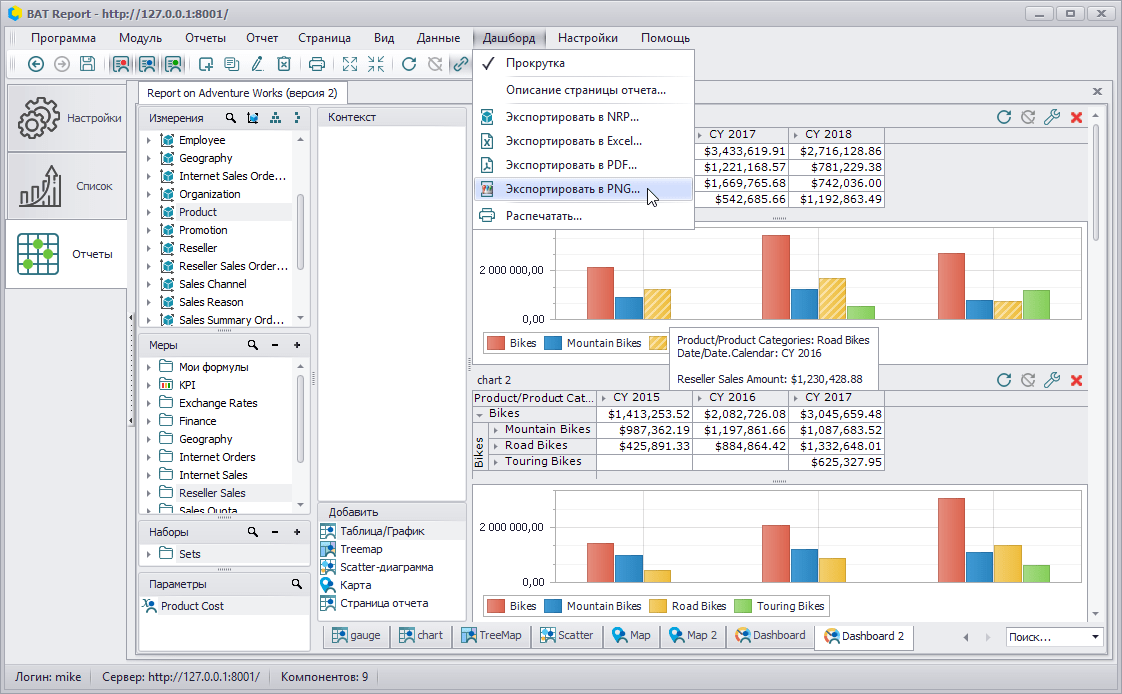Open the top chart's wrench settings
Image resolution: width=1122 pixels, height=694 pixels.
(1052, 117)
